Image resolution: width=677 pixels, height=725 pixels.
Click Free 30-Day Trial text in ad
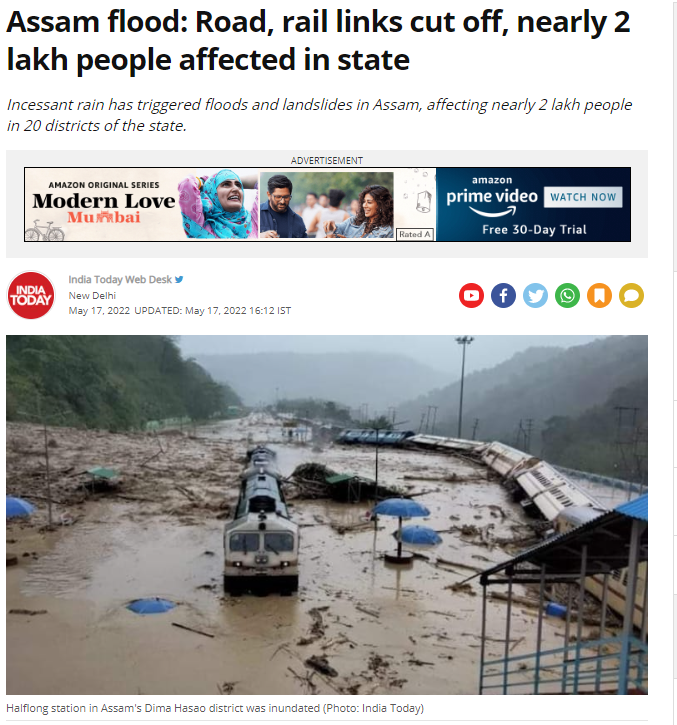click(534, 230)
